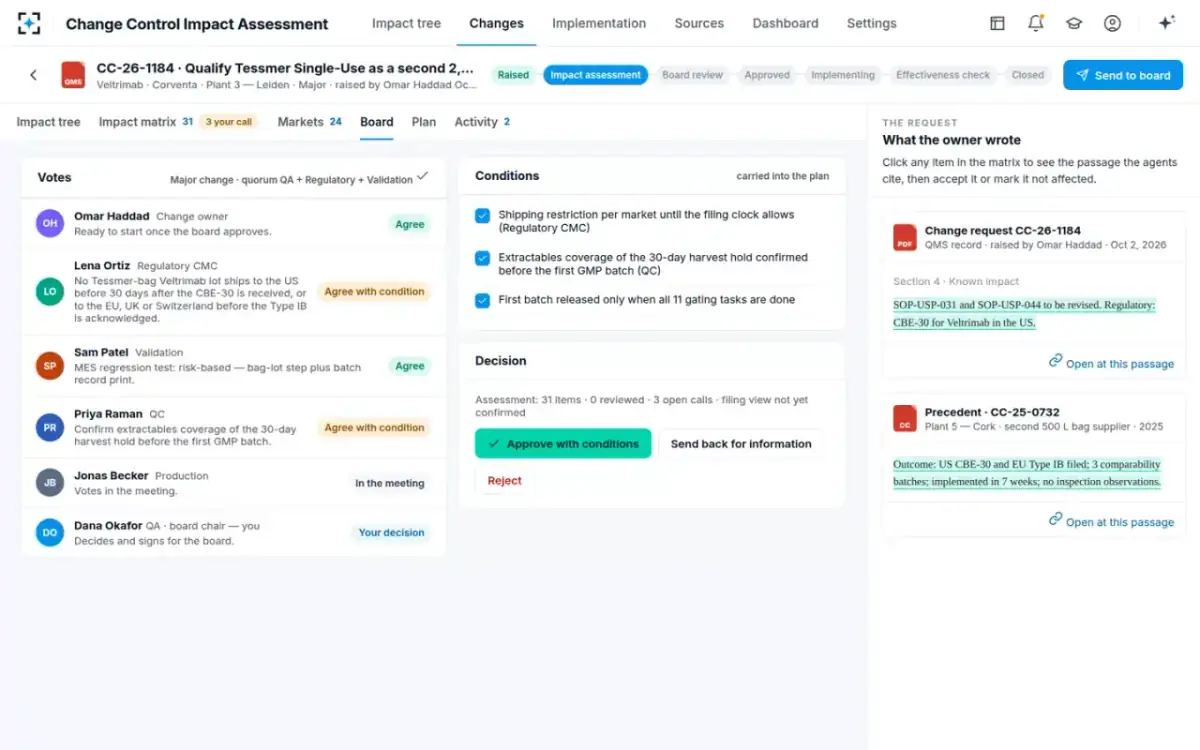Open the graduation cap learning icon
The image size is (1200, 750).
[1074, 23]
